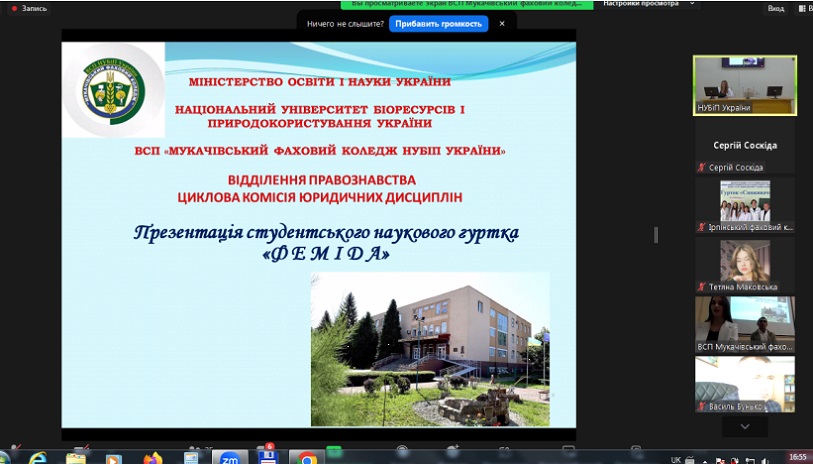Screen dimensions: 813x464
Task: Open the media player taskbar icon
Action: click(114, 459)
